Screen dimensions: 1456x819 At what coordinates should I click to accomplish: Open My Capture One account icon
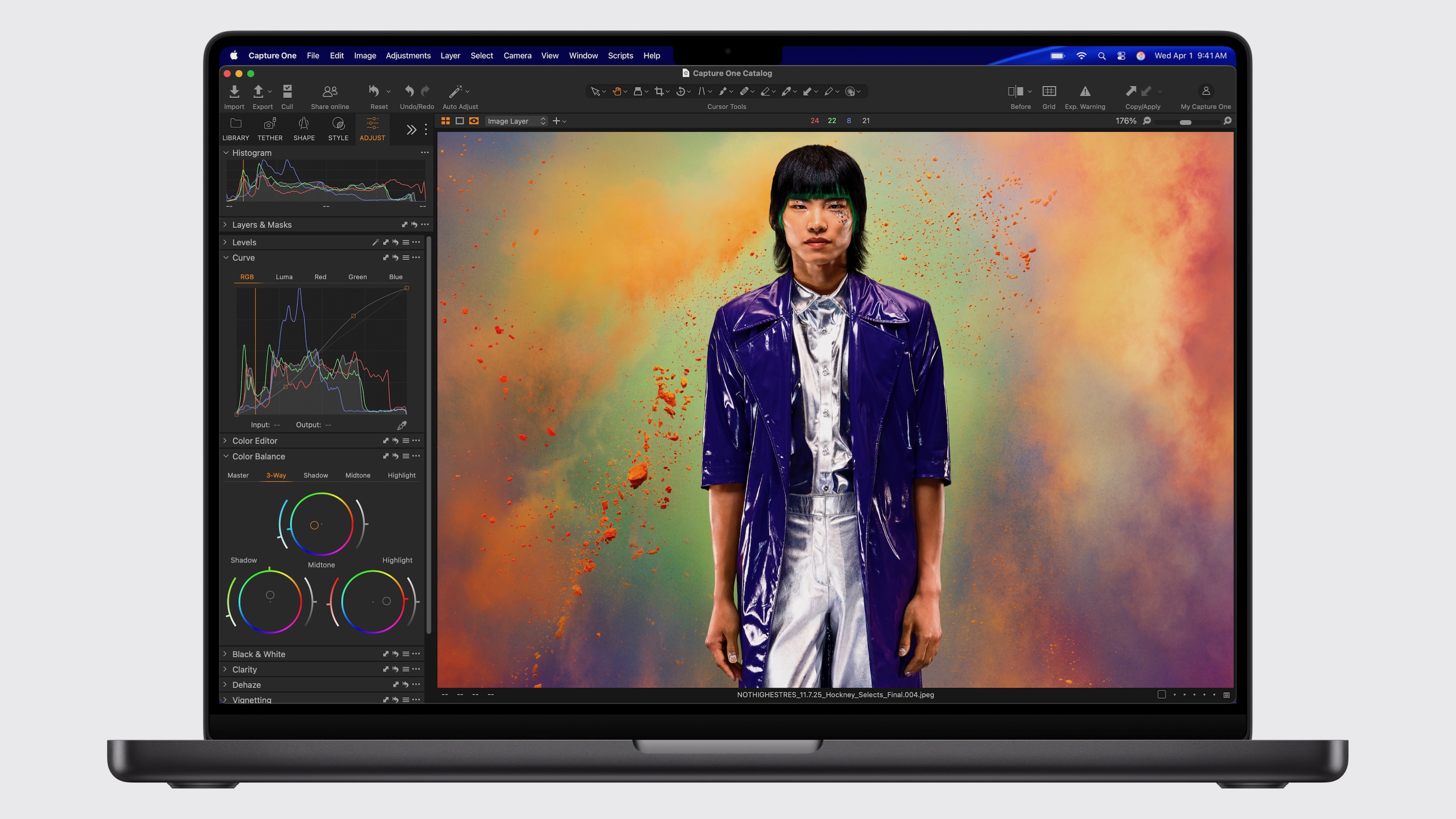[x=1206, y=91]
